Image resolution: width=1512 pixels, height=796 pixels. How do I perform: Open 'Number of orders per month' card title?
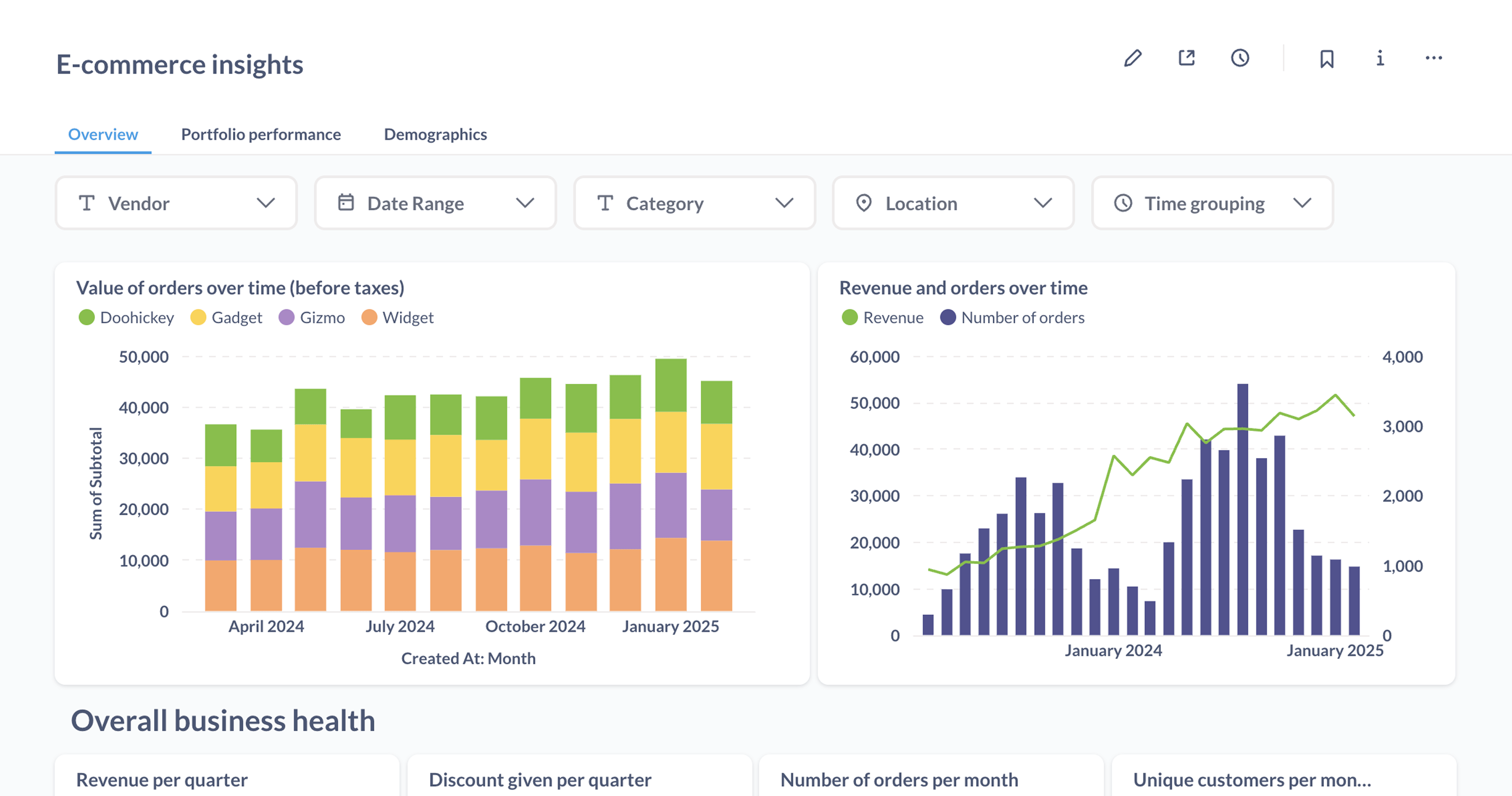pos(899,779)
